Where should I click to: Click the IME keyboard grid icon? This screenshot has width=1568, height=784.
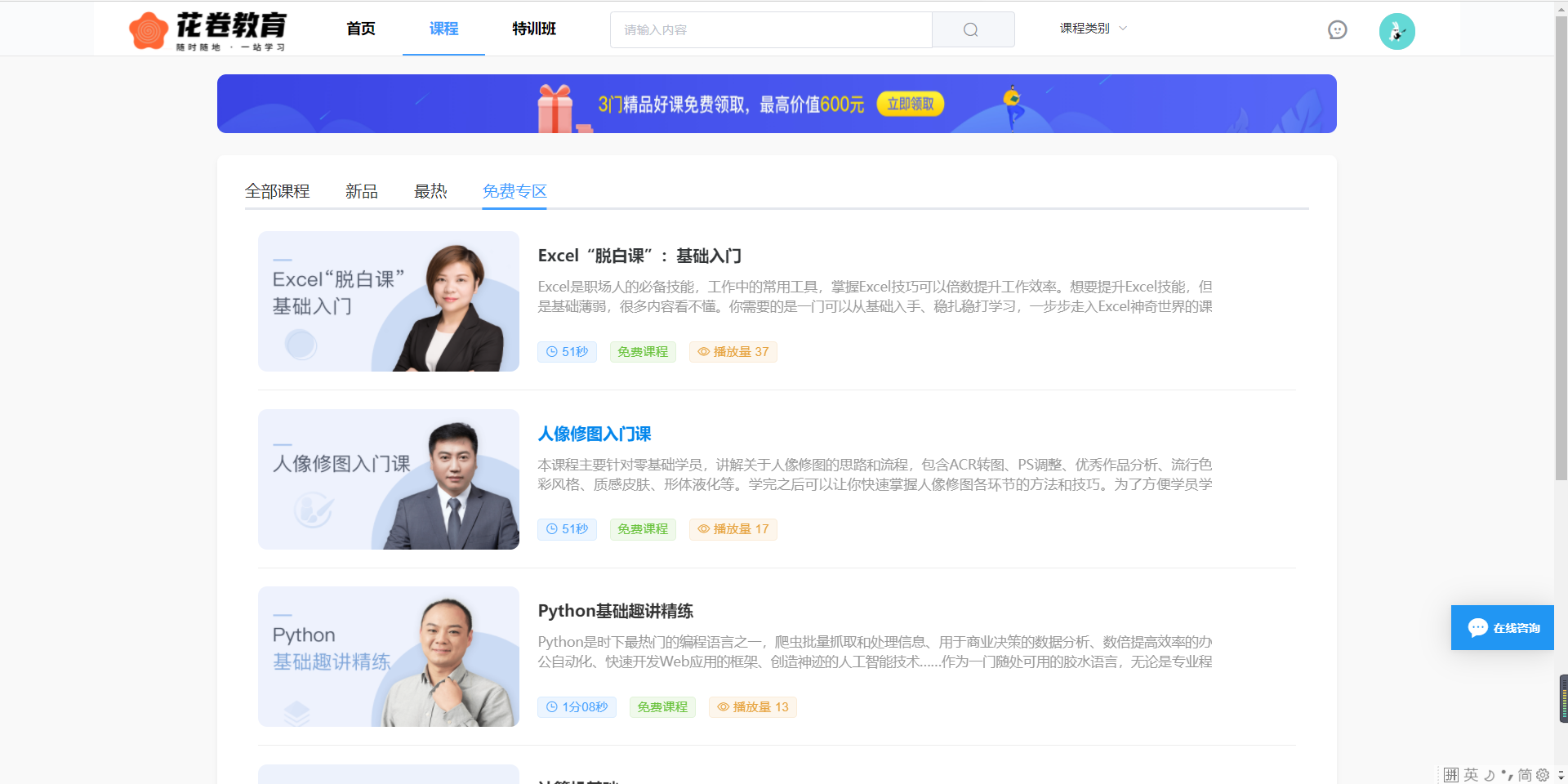tap(1450, 775)
